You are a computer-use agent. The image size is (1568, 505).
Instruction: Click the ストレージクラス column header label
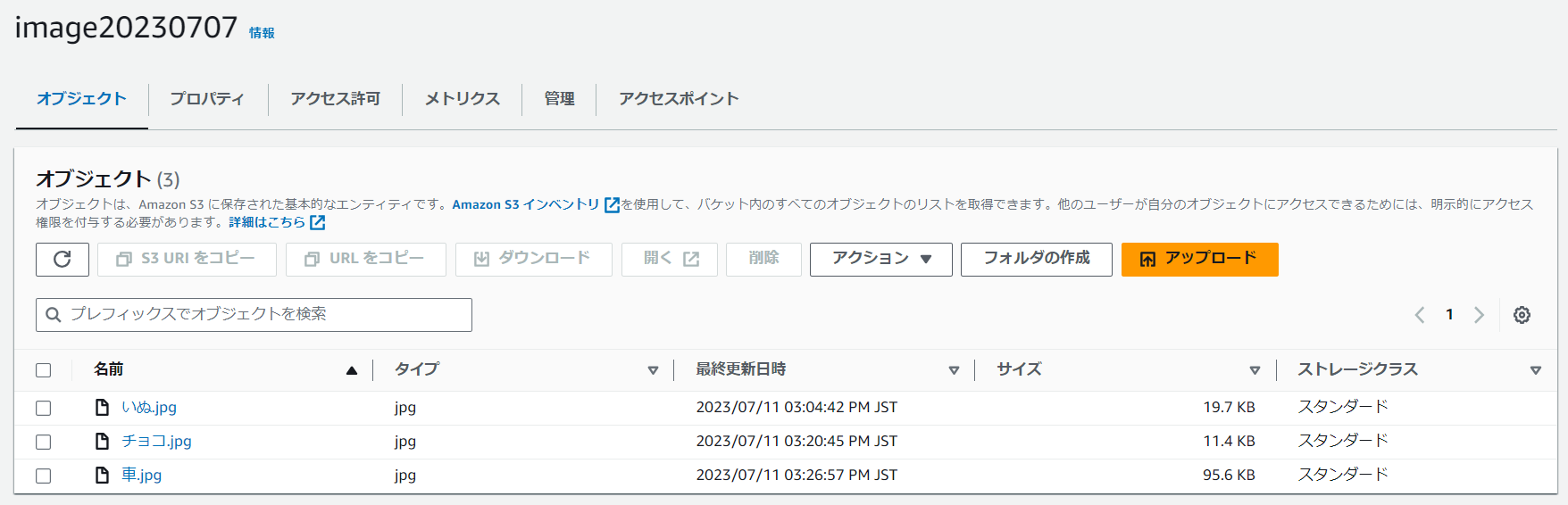coord(1357,370)
